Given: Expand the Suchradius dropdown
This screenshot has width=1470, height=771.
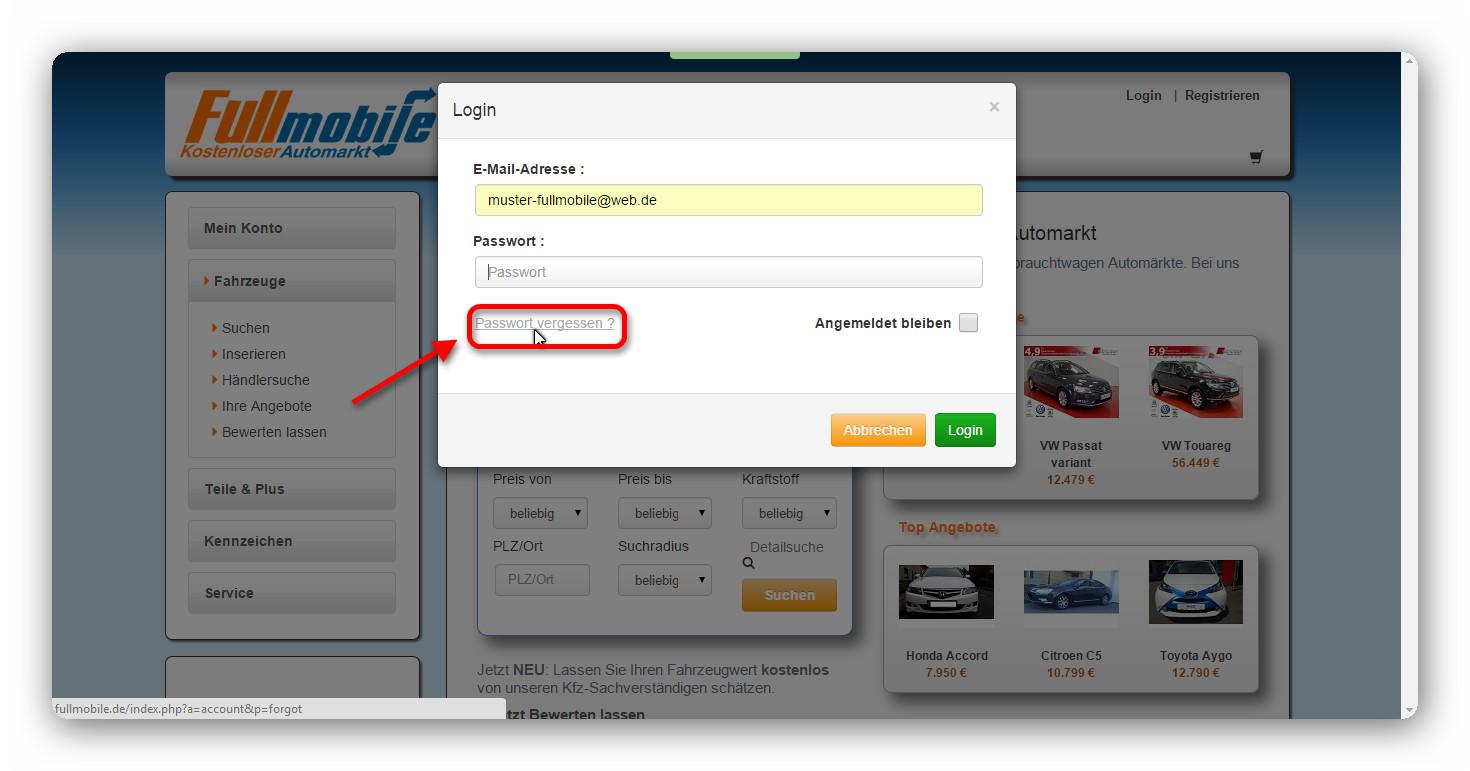Looking at the screenshot, I should point(665,580).
